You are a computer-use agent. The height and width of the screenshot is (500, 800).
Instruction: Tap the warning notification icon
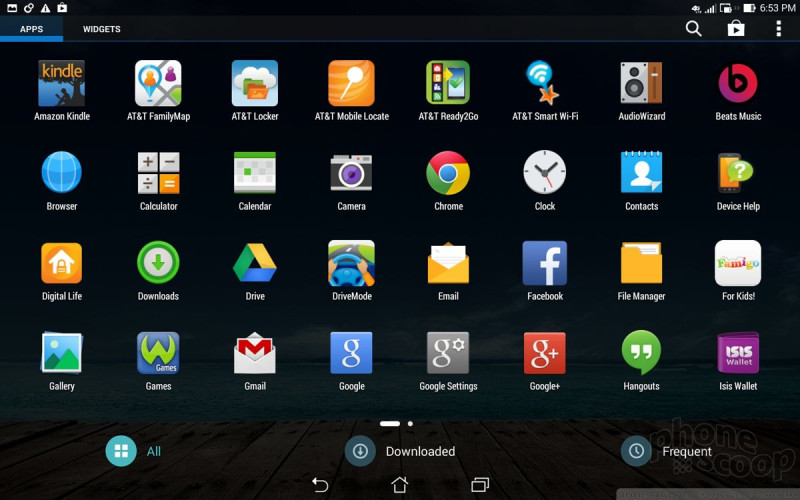tap(45, 8)
